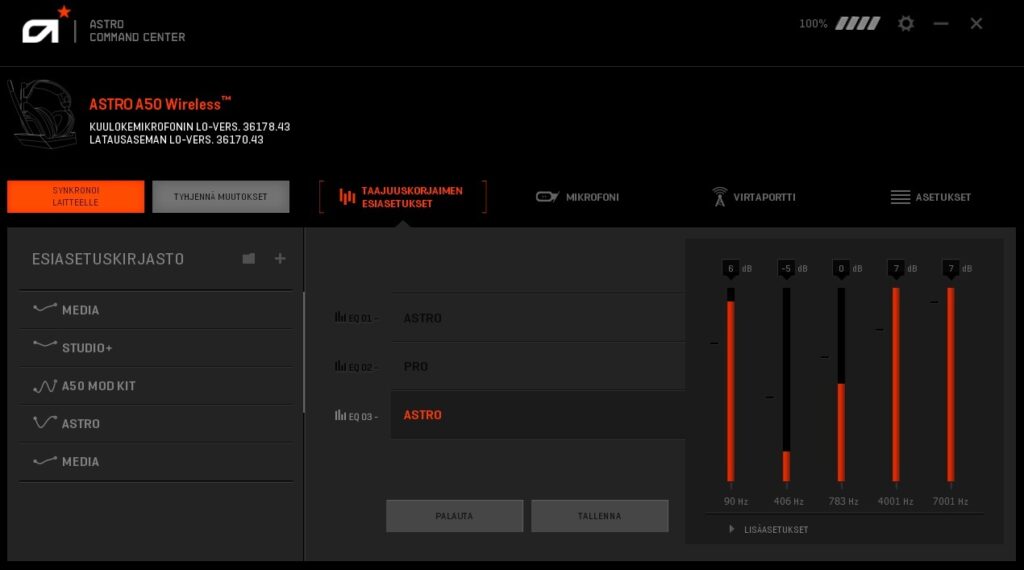The width and height of the screenshot is (1024, 570).
Task: Click the list icon on Asetukset tab
Action: click(x=900, y=197)
